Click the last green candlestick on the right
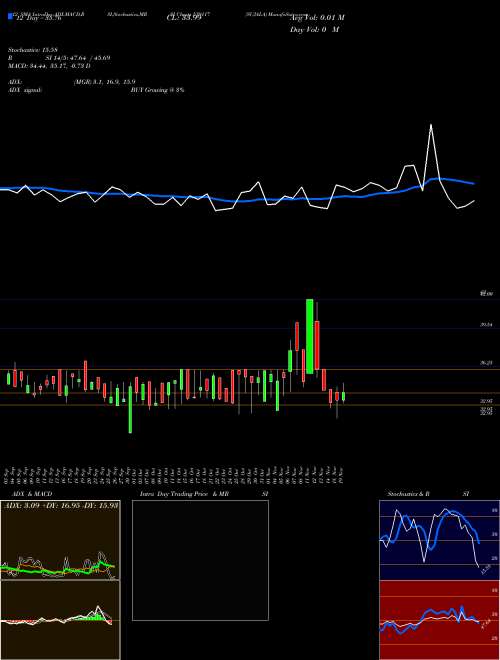 pos(343,396)
